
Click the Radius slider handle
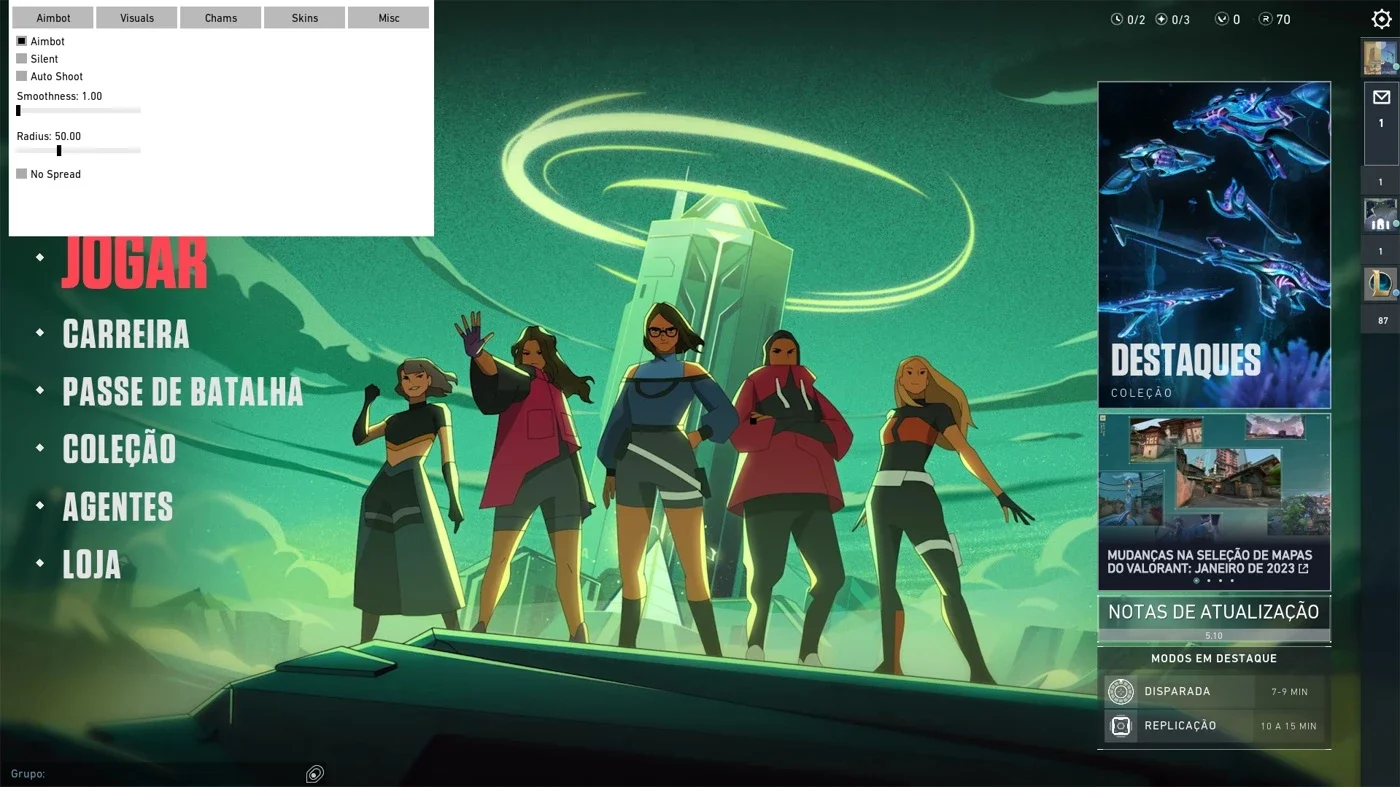coord(59,150)
